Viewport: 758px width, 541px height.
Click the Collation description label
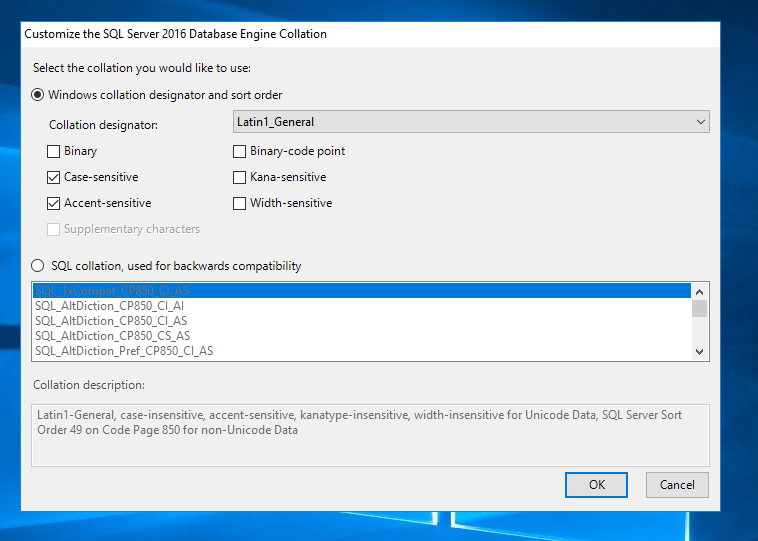click(x=89, y=385)
